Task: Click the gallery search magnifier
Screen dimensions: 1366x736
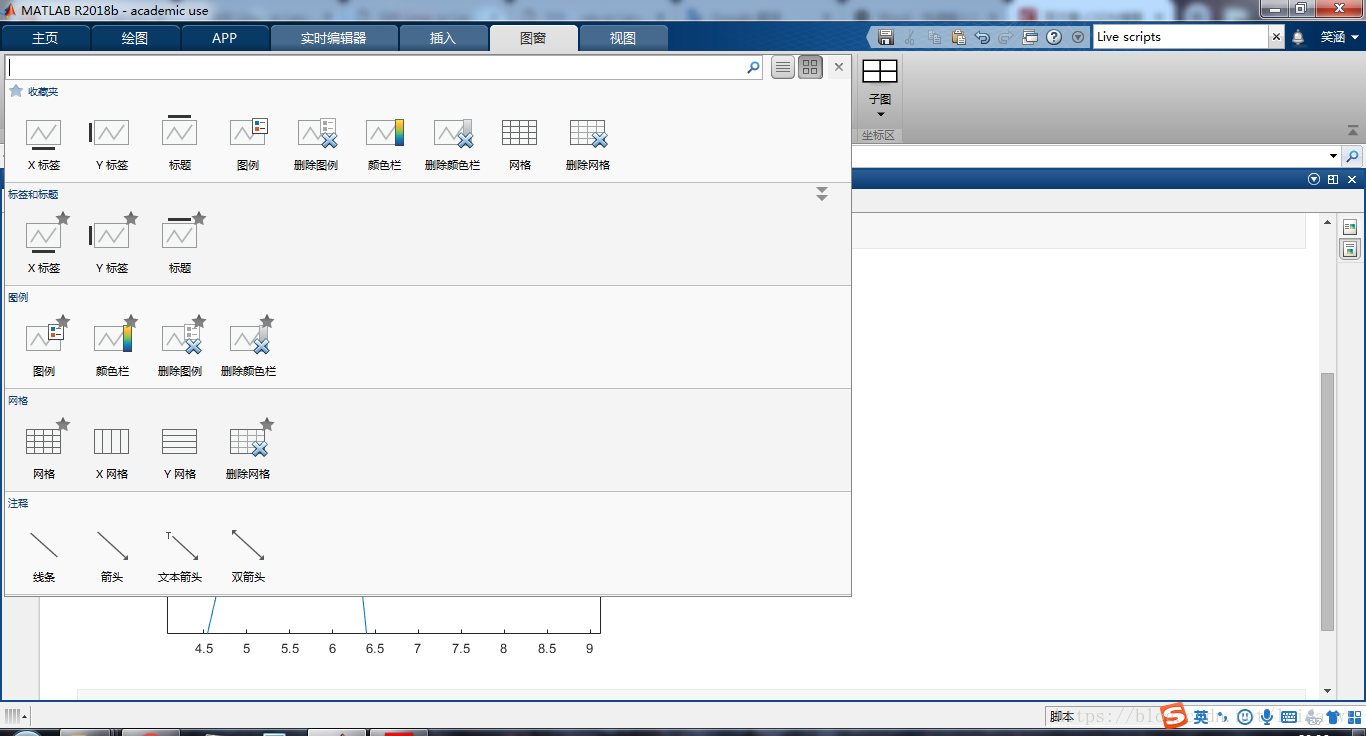Action: [x=753, y=67]
